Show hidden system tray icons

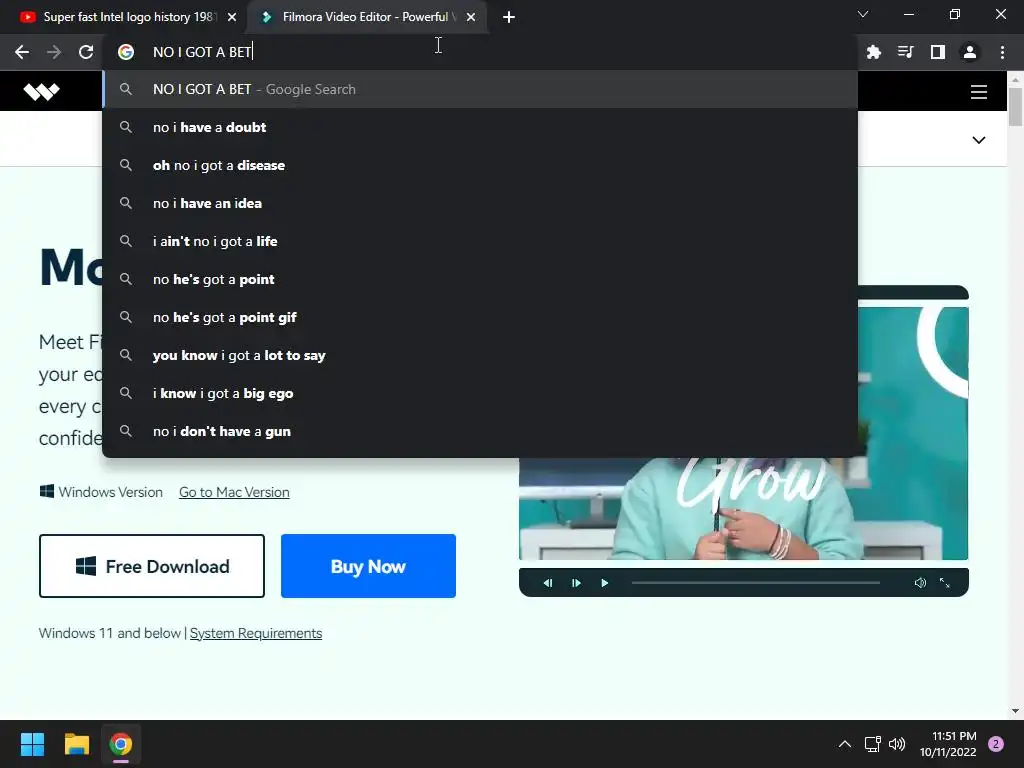844,744
